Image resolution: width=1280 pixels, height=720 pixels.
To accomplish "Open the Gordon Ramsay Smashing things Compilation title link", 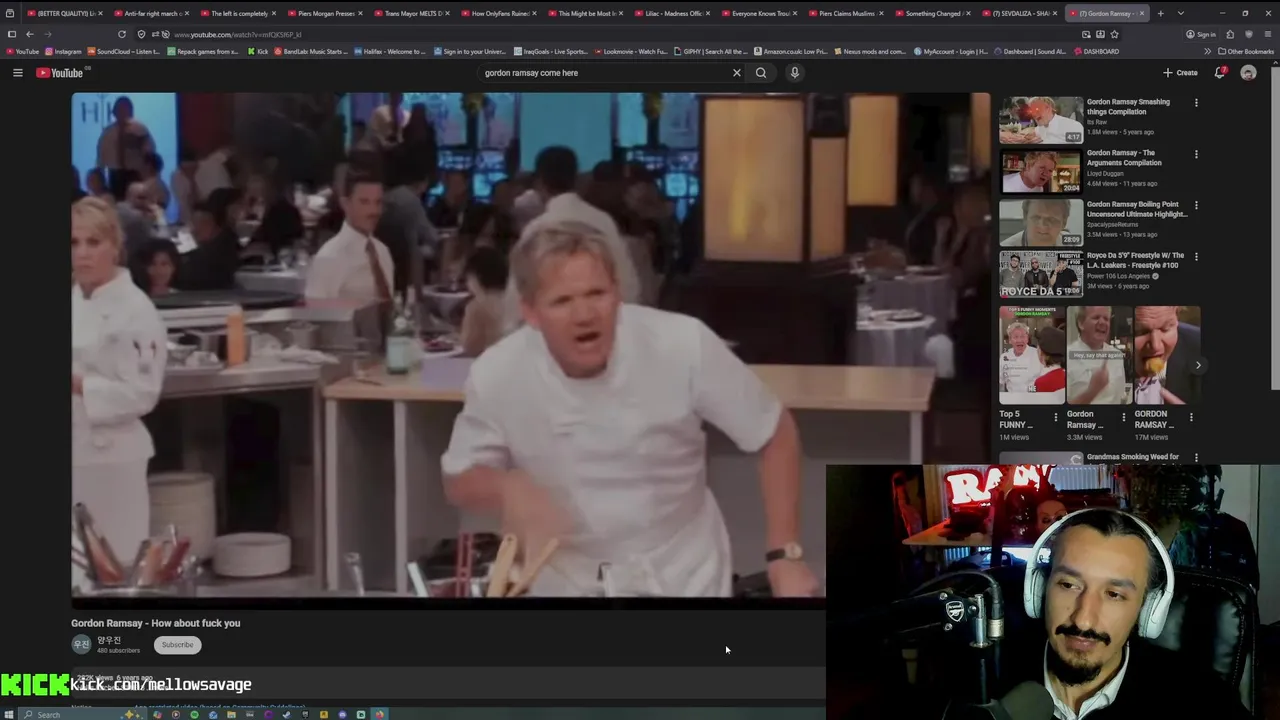I will 1128,107.
